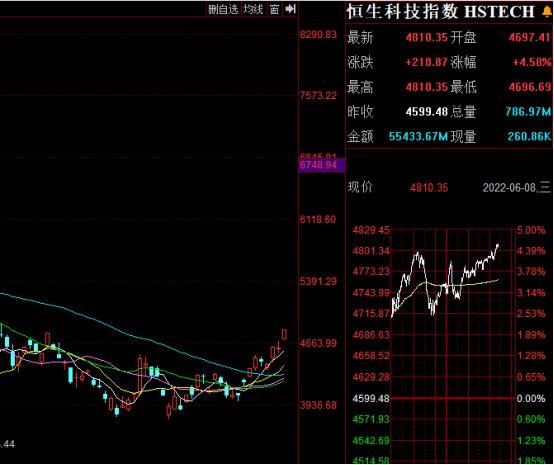Click the last red candlestick on chart
This screenshot has width=554, height=465.
point(284,334)
